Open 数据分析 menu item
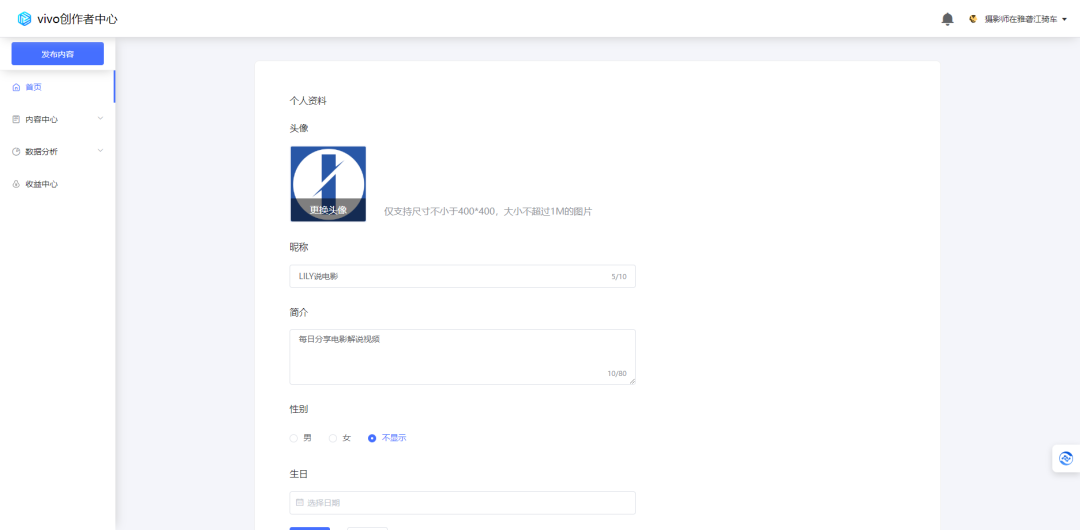Viewport: 1080px width, 530px height. [58, 152]
